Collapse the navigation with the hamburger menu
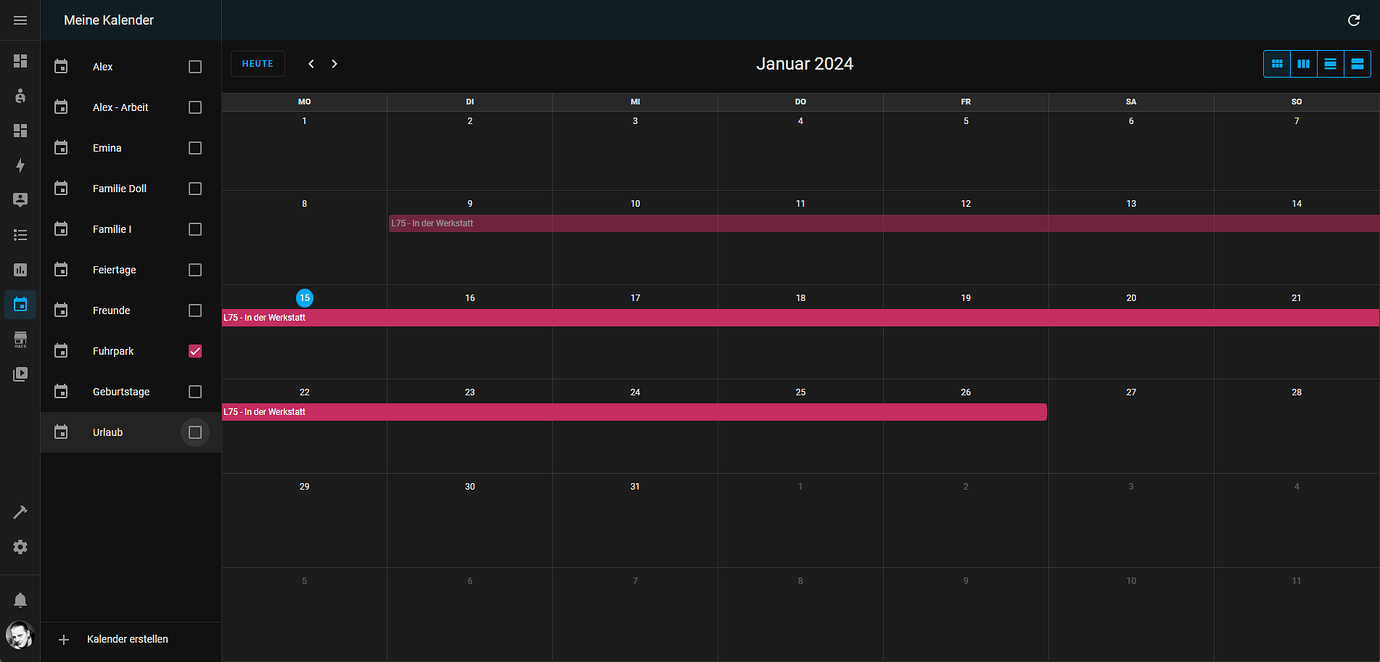 coord(20,20)
